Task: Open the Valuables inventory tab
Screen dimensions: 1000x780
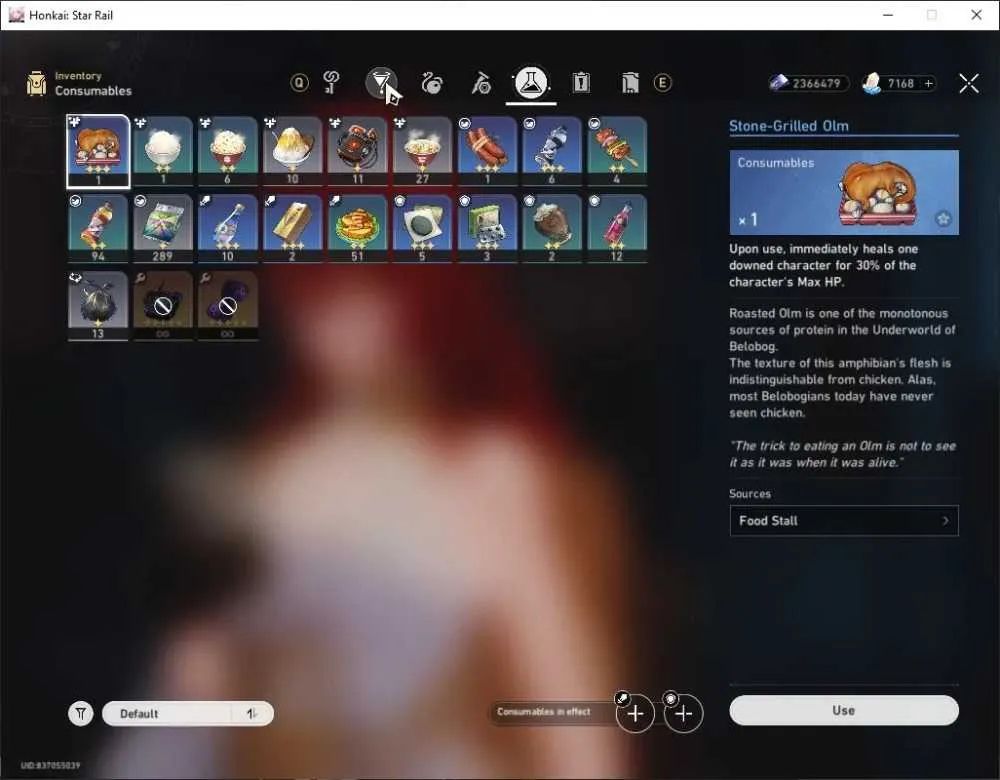Action: [630, 83]
